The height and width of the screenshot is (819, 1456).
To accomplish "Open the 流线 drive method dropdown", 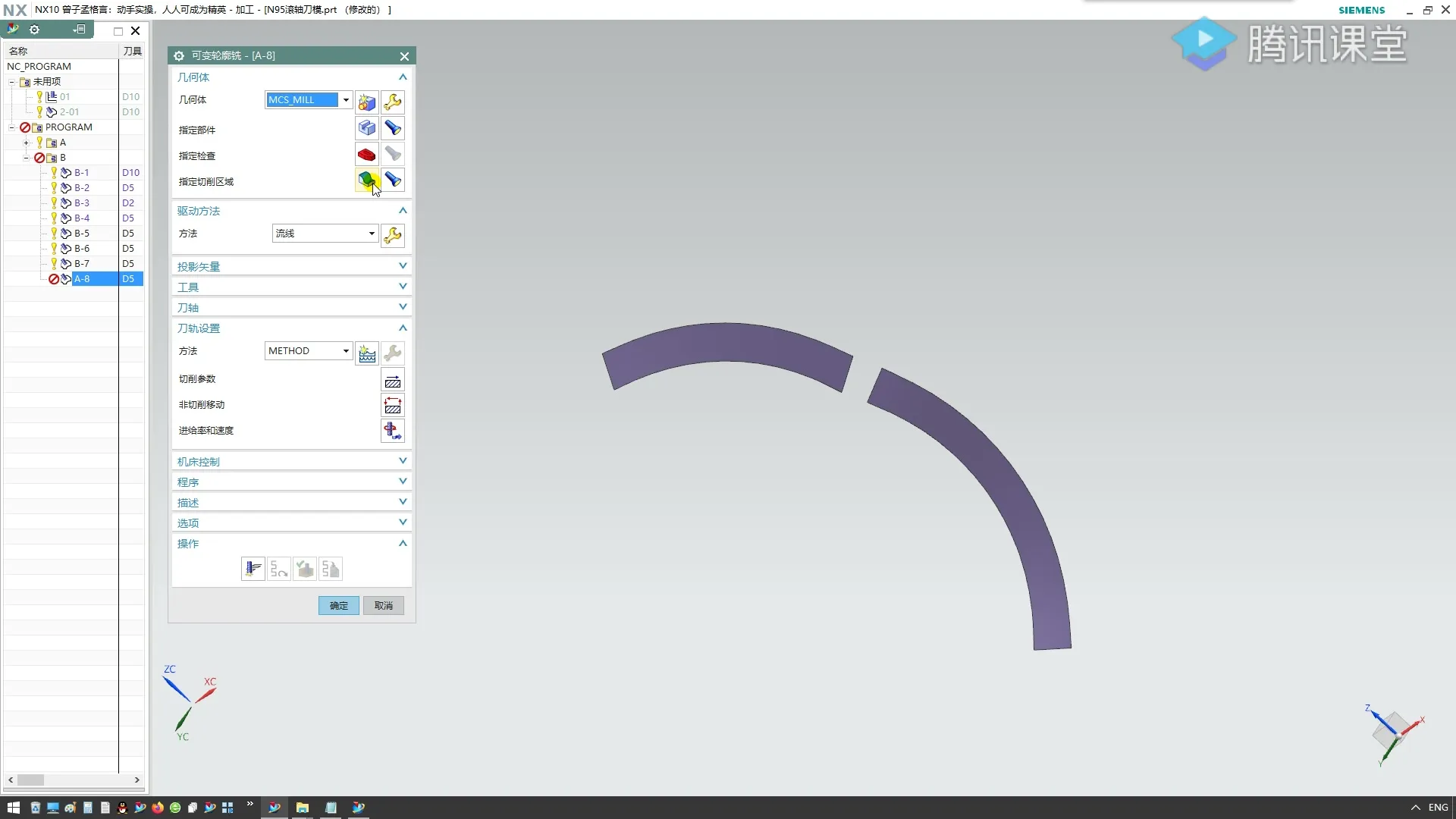I will (372, 234).
